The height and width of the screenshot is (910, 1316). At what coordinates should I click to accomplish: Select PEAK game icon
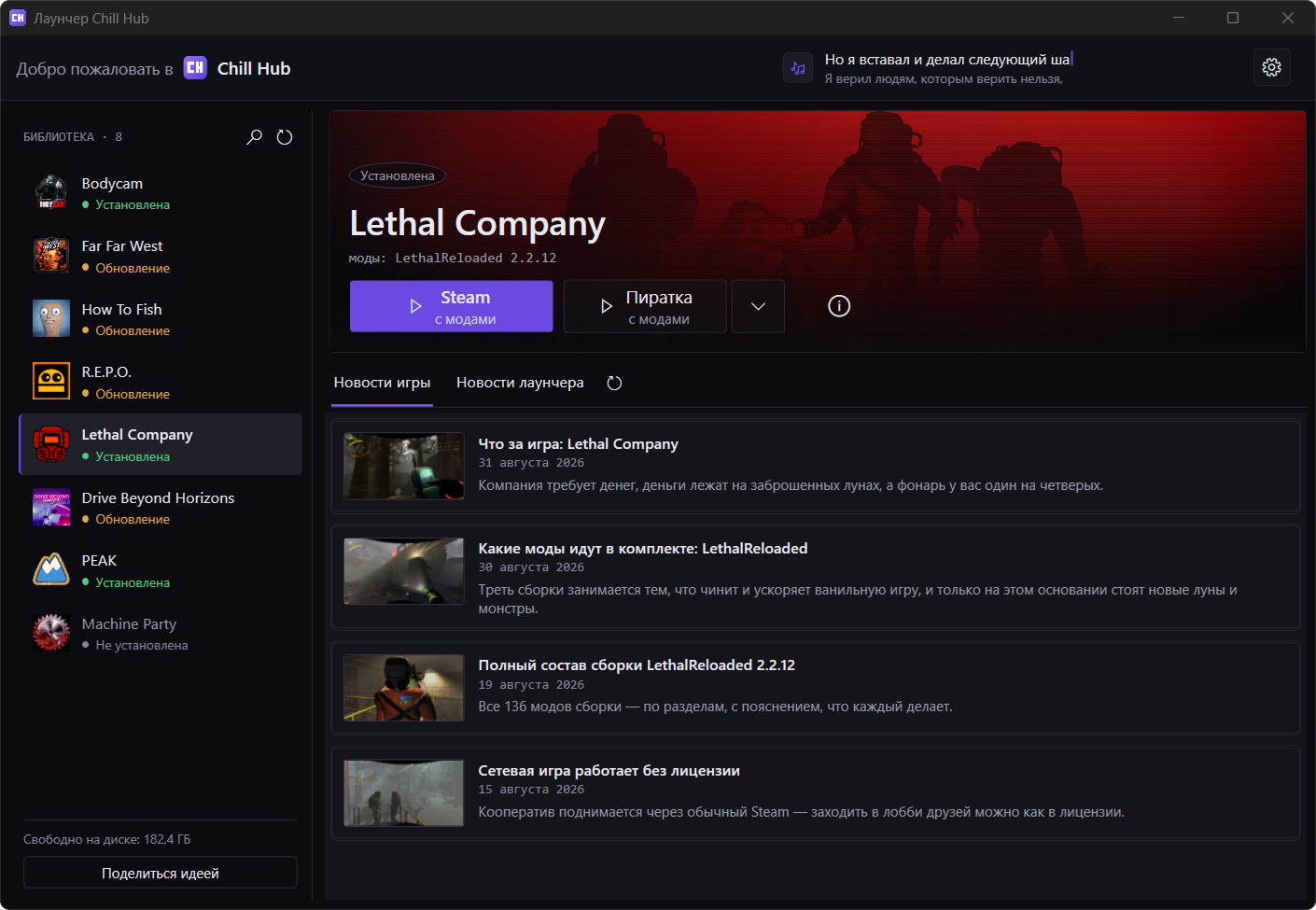pos(51,570)
